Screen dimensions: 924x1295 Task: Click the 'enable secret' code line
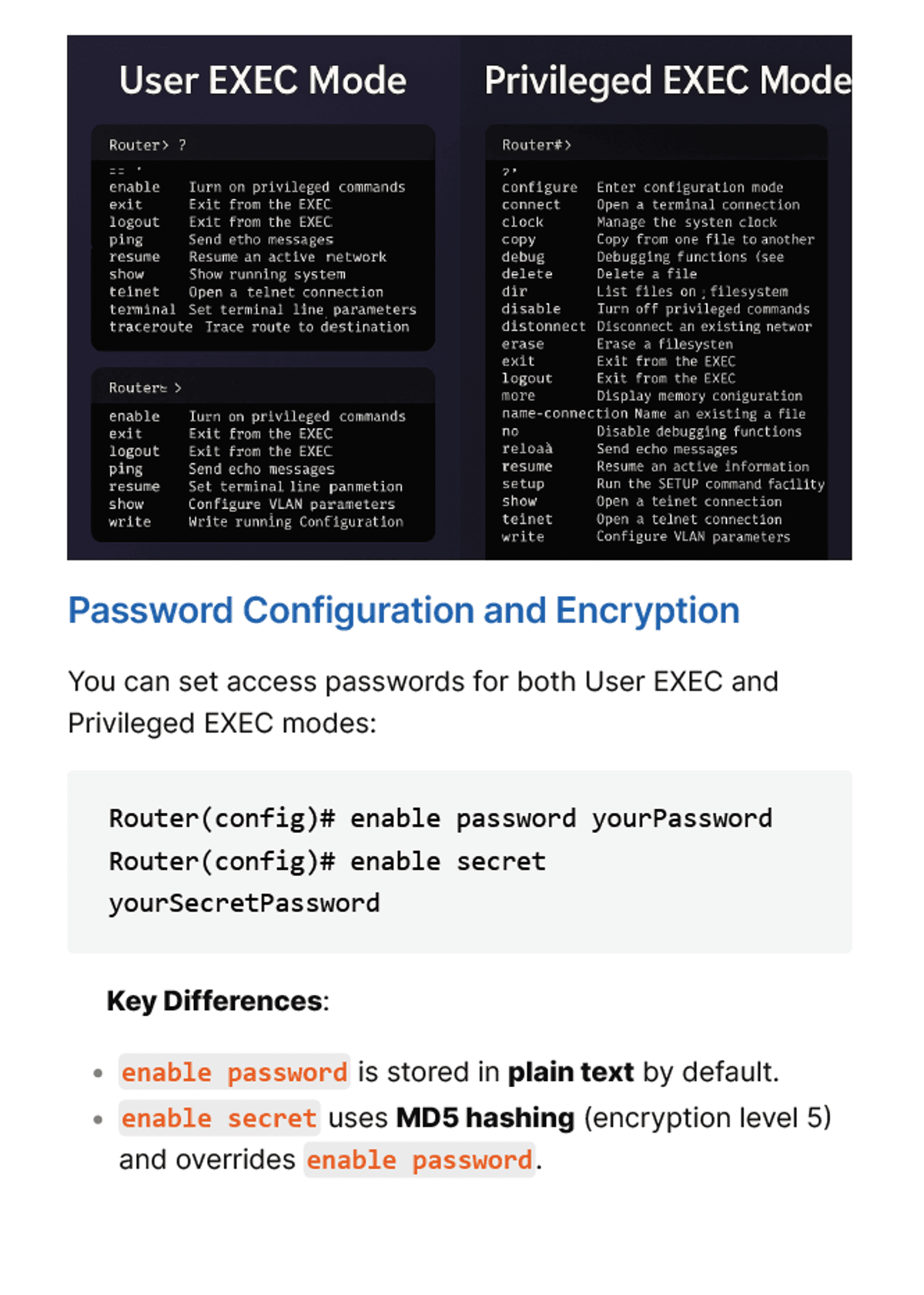327,861
